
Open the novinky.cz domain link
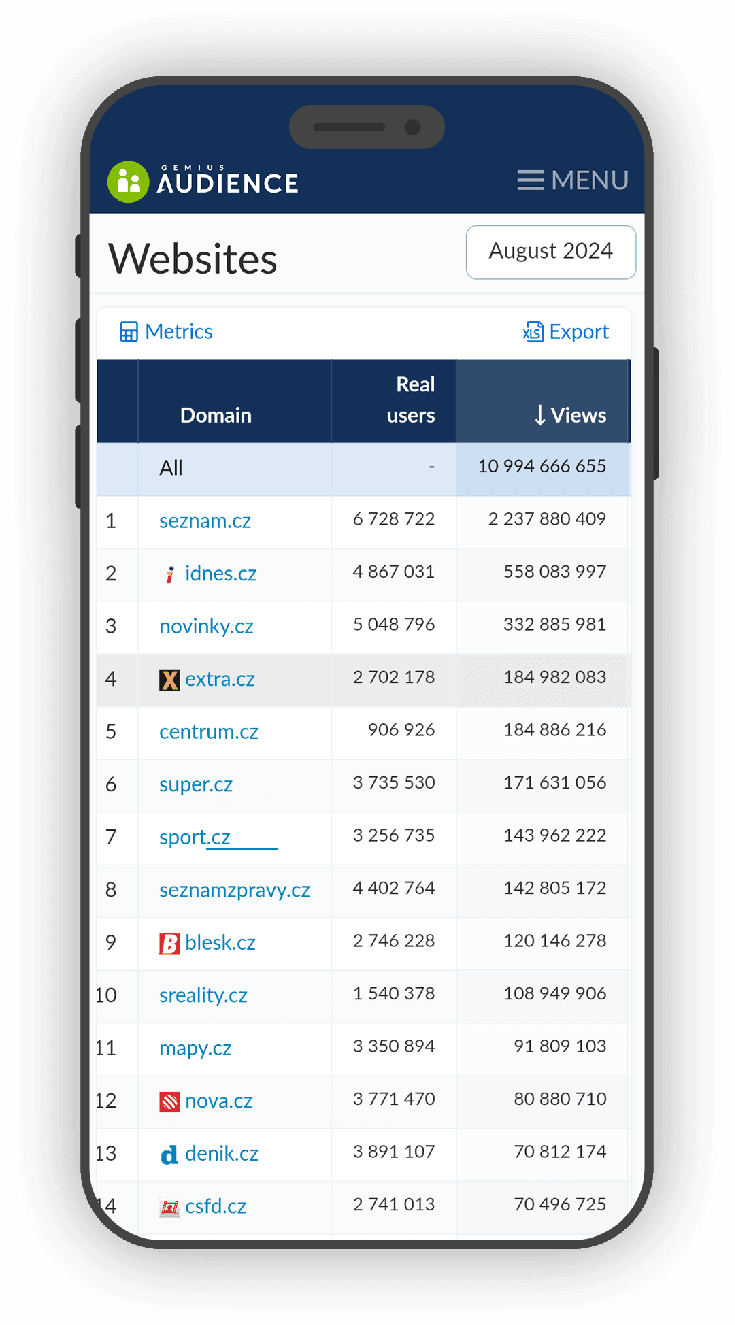click(x=206, y=627)
